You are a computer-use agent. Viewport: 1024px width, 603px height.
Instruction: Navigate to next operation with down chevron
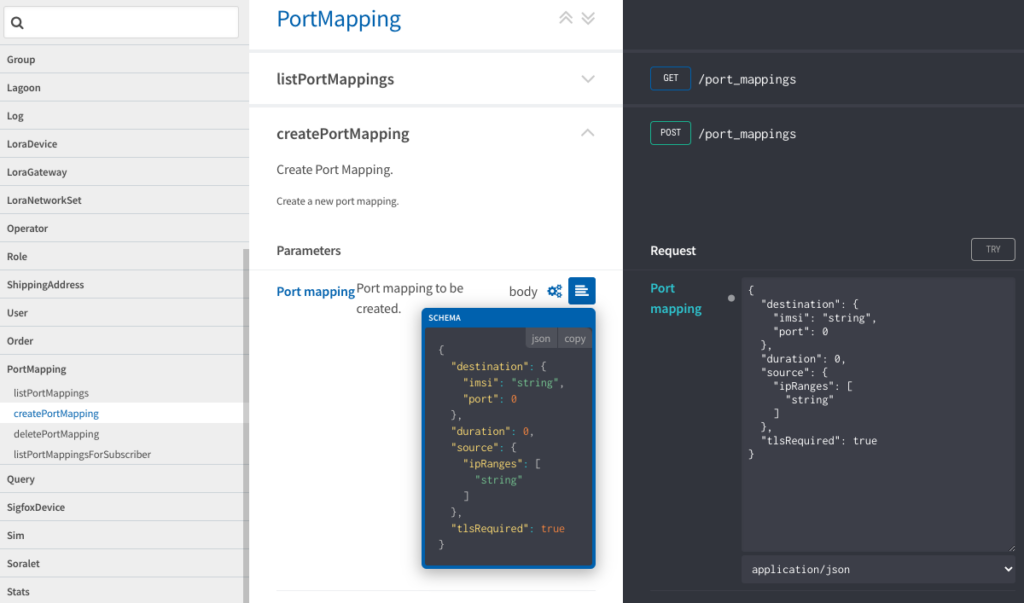pyautogui.click(x=589, y=19)
